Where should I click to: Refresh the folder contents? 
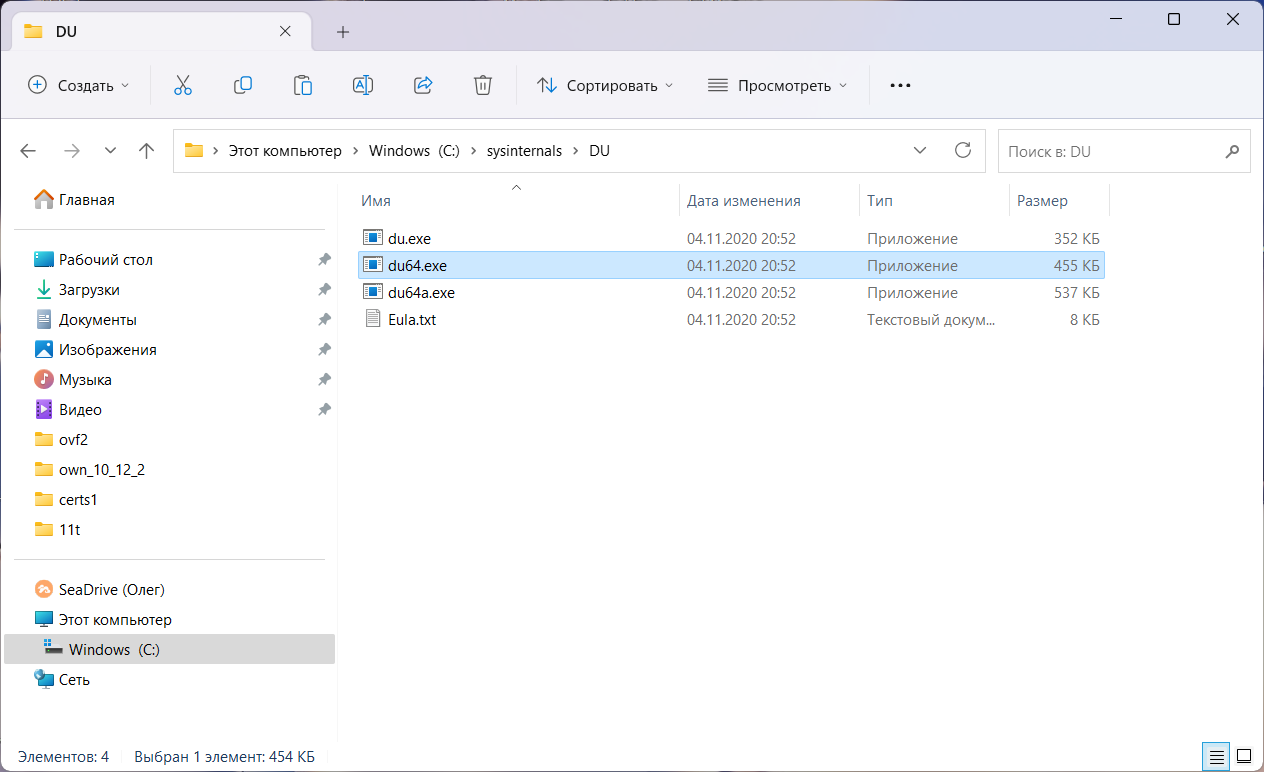click(x=963, y=150)
